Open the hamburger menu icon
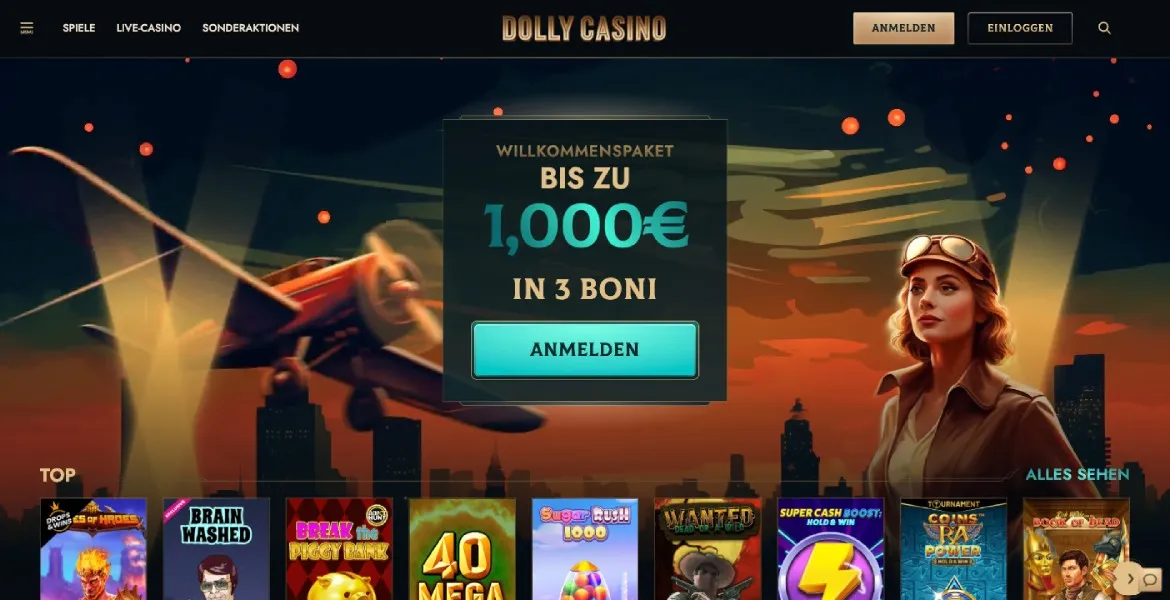 coord(27,28)
